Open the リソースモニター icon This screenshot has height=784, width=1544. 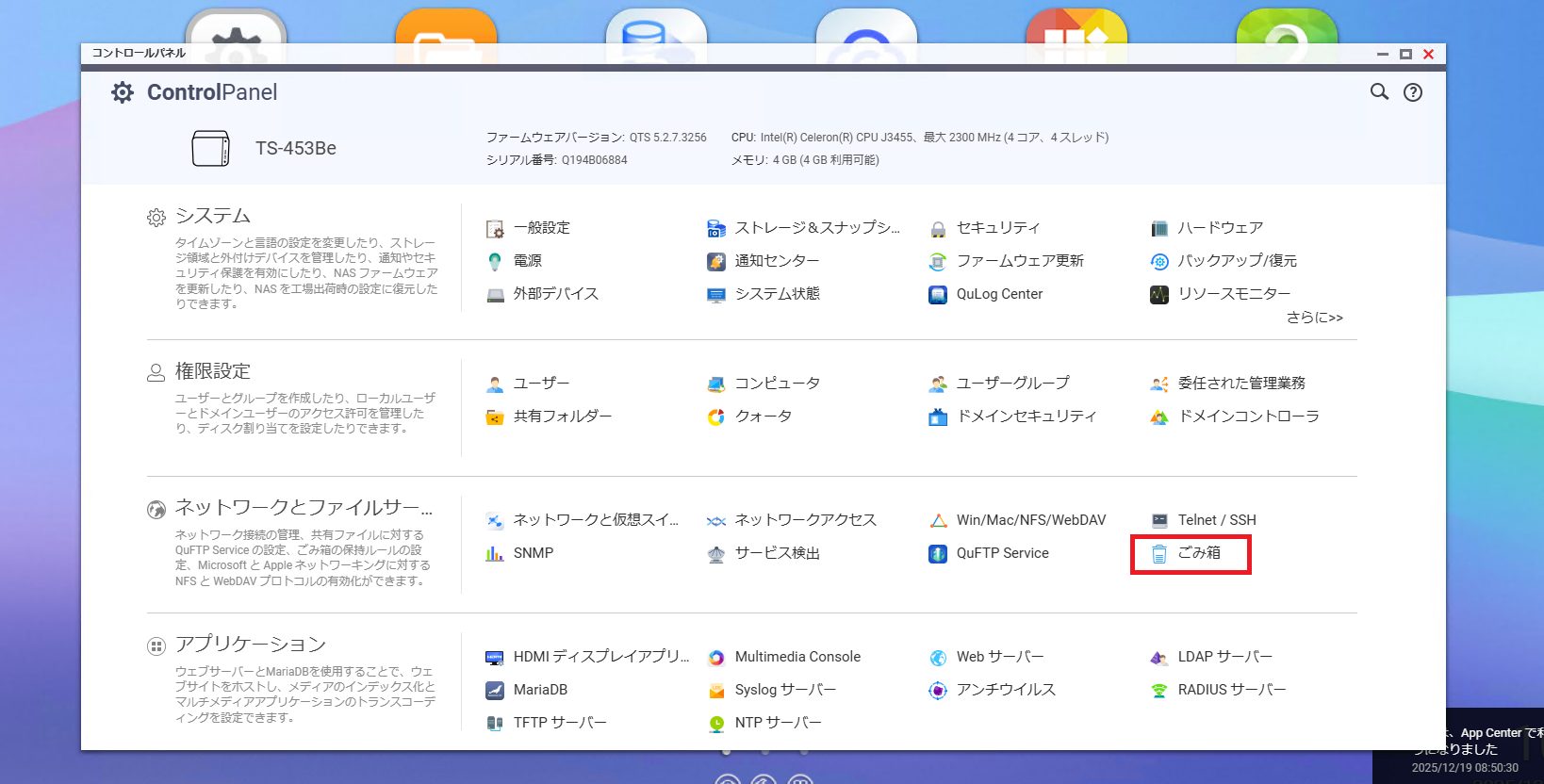pos(1159,295)
